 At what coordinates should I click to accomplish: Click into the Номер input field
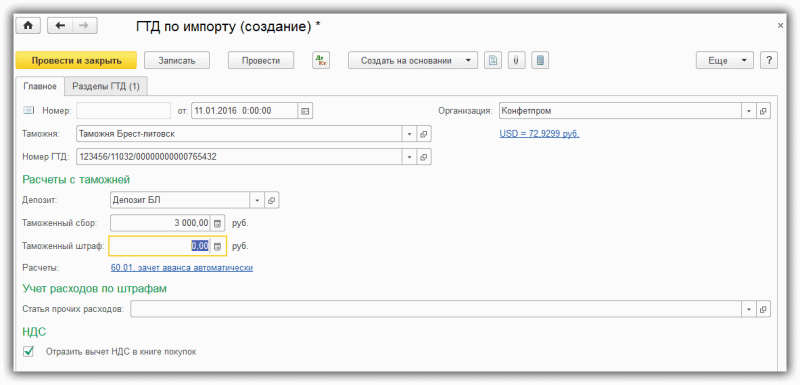click(x=123, y=111)
